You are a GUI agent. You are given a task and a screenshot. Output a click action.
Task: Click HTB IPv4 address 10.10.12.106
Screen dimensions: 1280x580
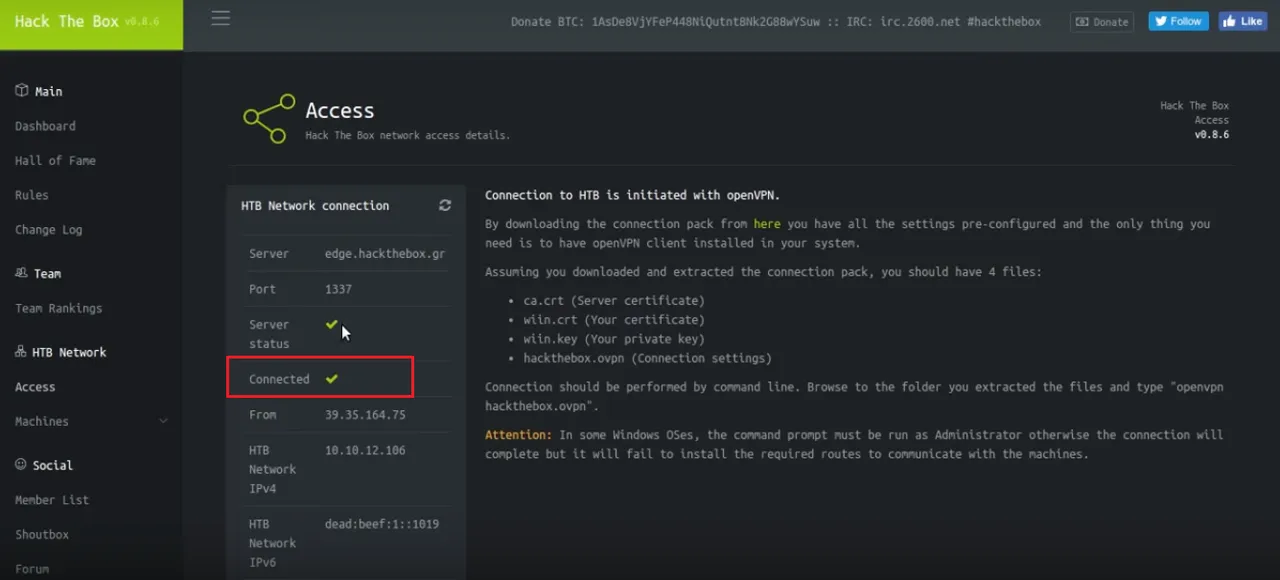pos(365,451)
